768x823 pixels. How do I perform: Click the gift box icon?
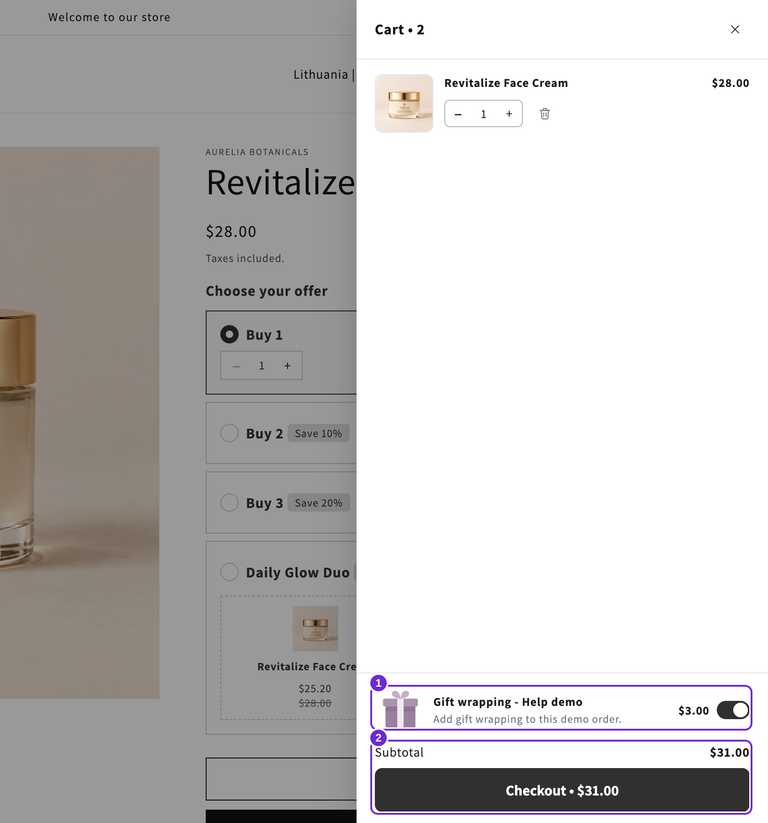pos(400,709)
